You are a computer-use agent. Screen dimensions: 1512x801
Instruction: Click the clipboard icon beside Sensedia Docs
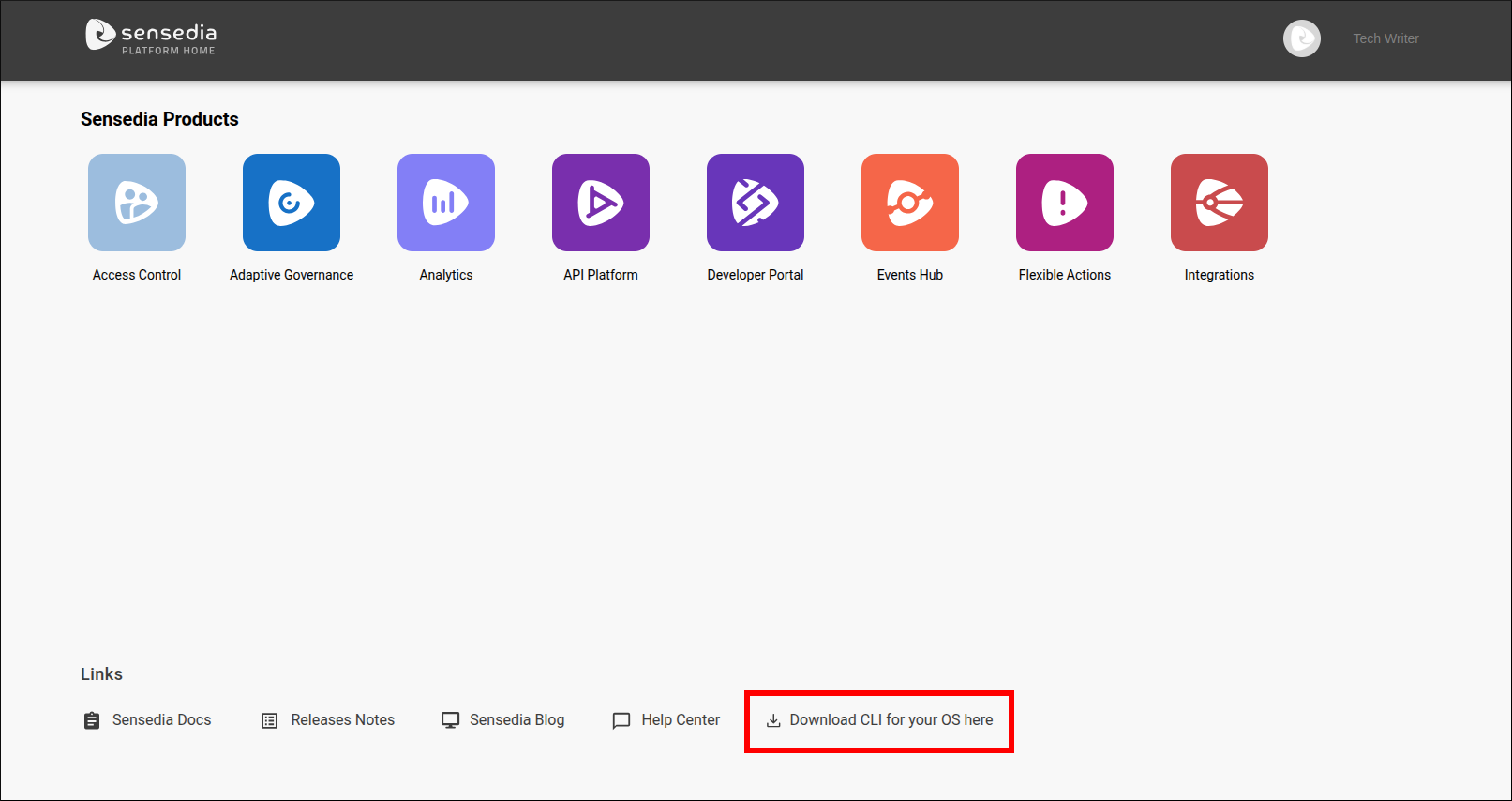coord(92,720)
